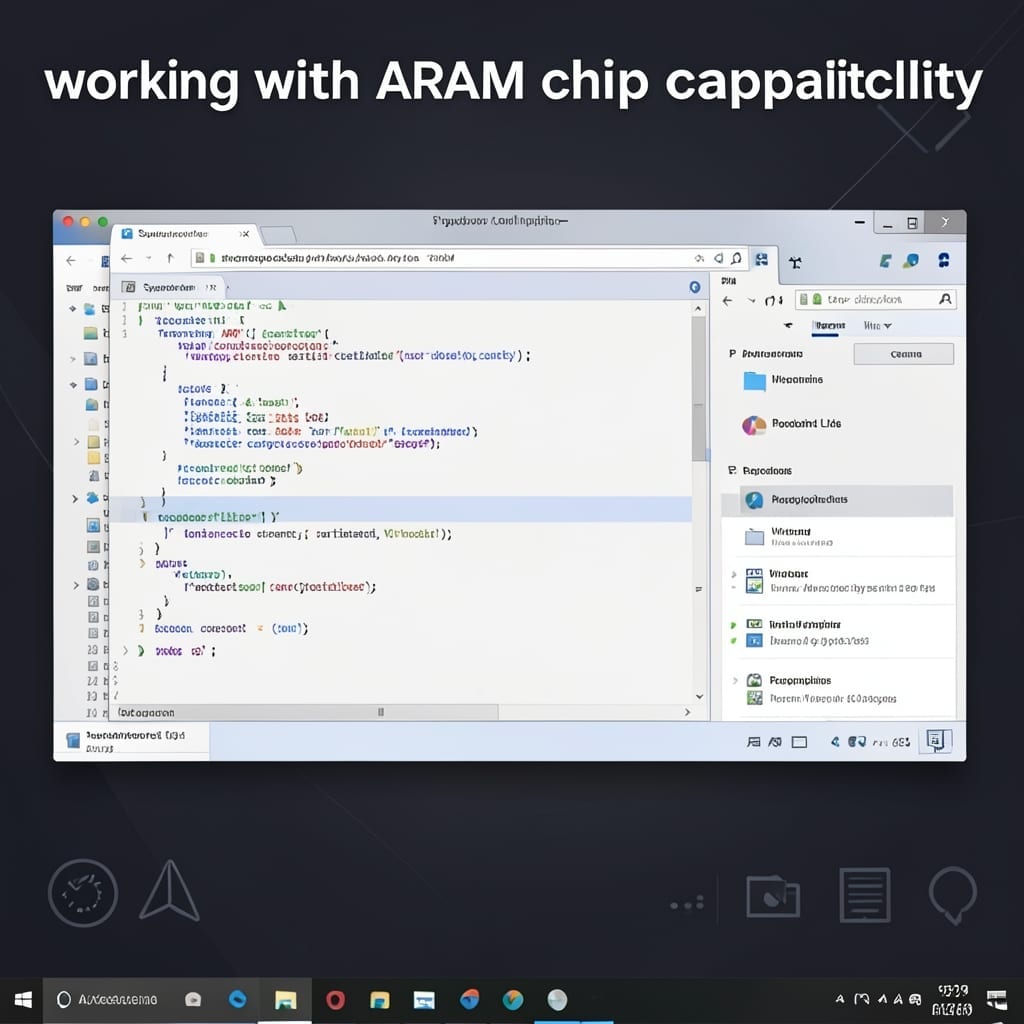The width and height of the screenshot is (1024, 1024).
Task: Click the flag-like first icon in the right status bar
Action: tap(754, 742)
